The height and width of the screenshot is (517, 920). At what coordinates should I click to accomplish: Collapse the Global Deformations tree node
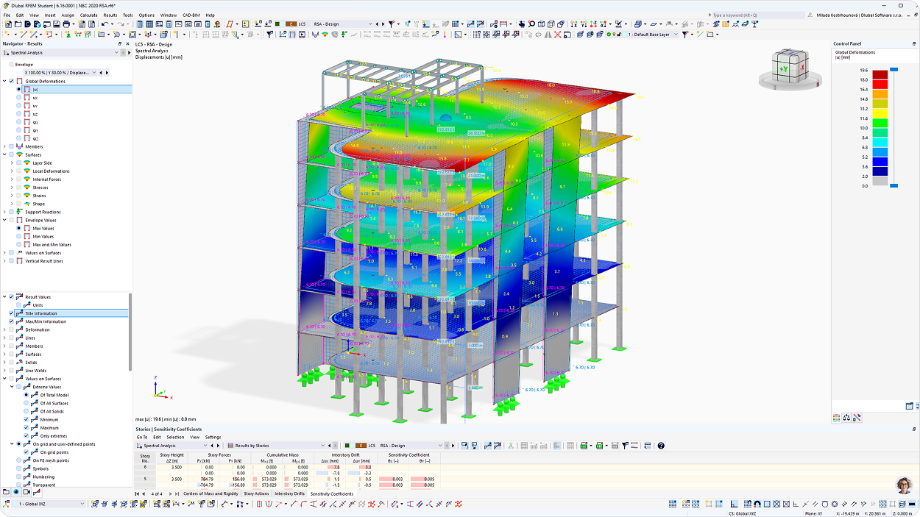[x=5, y=81]
